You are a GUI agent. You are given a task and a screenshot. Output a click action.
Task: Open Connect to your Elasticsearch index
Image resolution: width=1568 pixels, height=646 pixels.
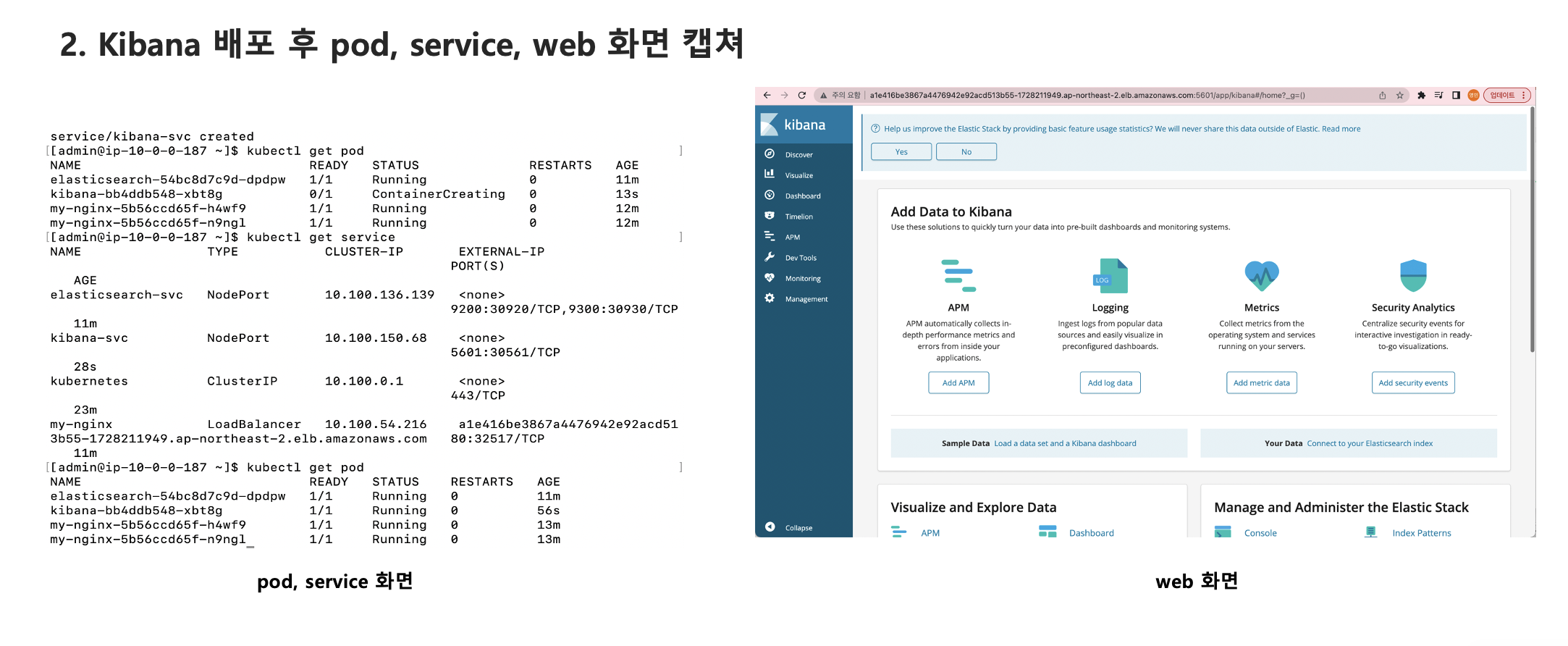click(x=1370, y=443)
